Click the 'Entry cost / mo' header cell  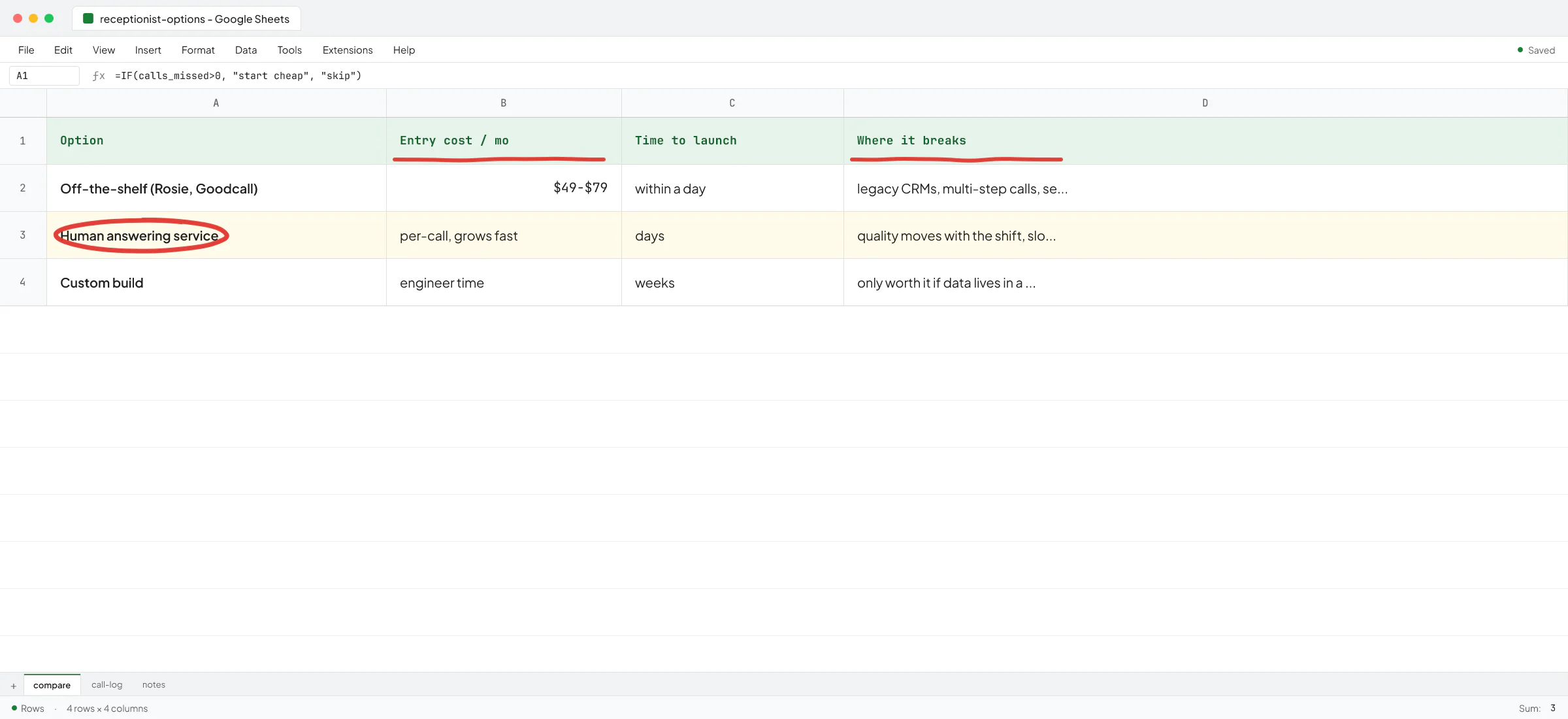click(504, 141)
